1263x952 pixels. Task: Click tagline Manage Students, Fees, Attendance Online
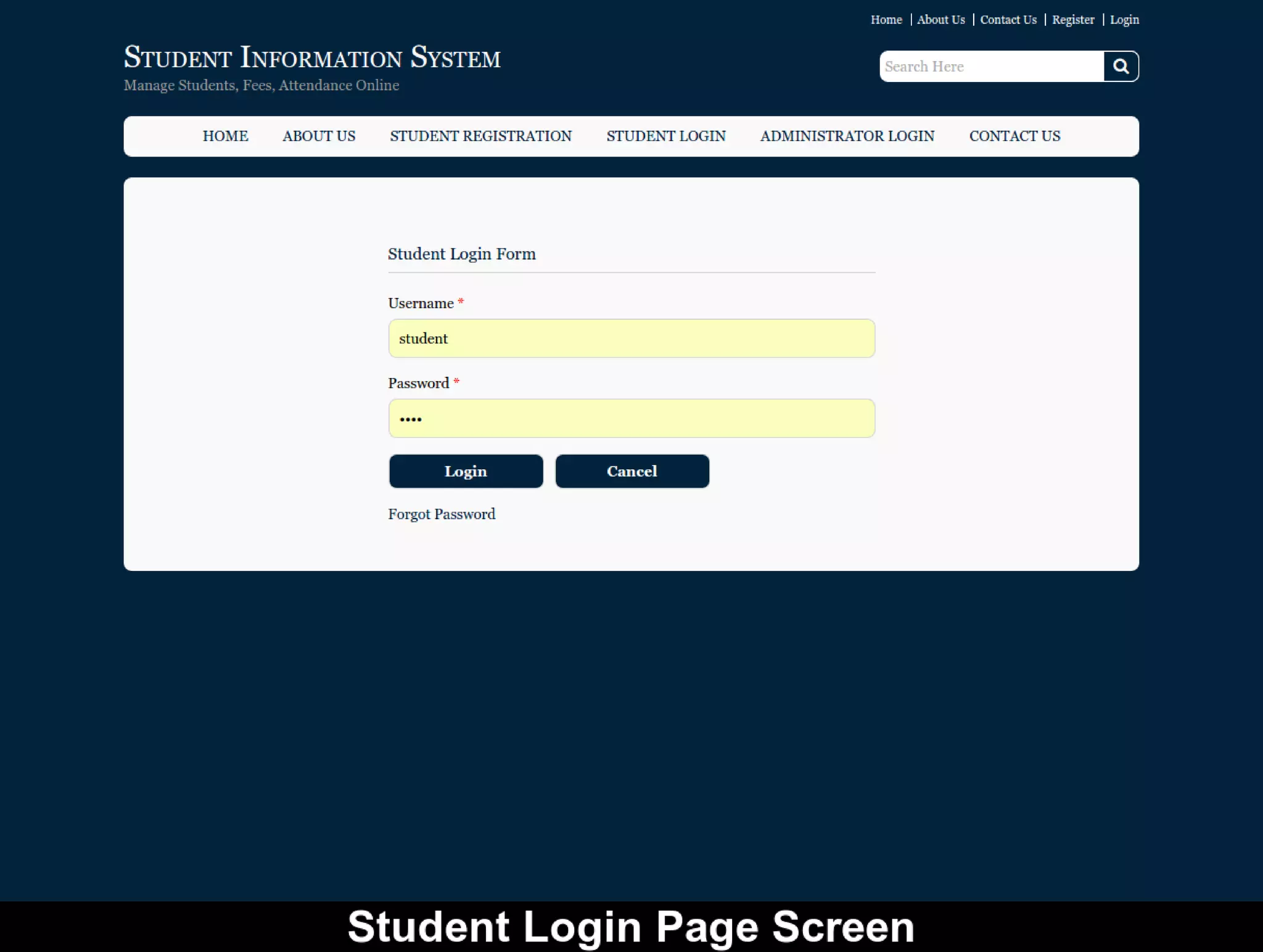click(x=261, y=85)
